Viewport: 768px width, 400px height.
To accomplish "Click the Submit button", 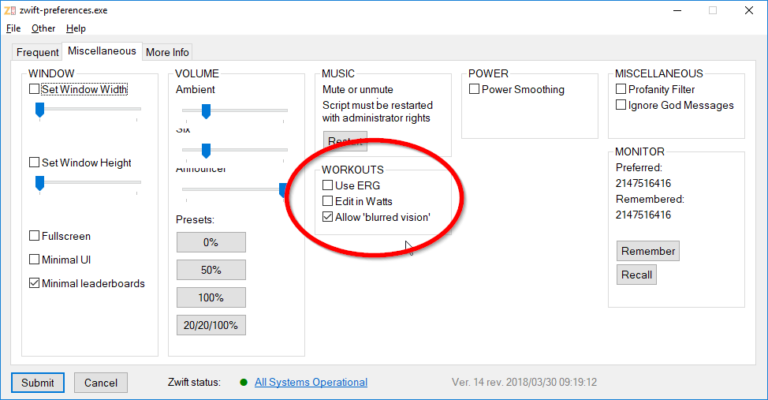I will [x=38, y=382].
